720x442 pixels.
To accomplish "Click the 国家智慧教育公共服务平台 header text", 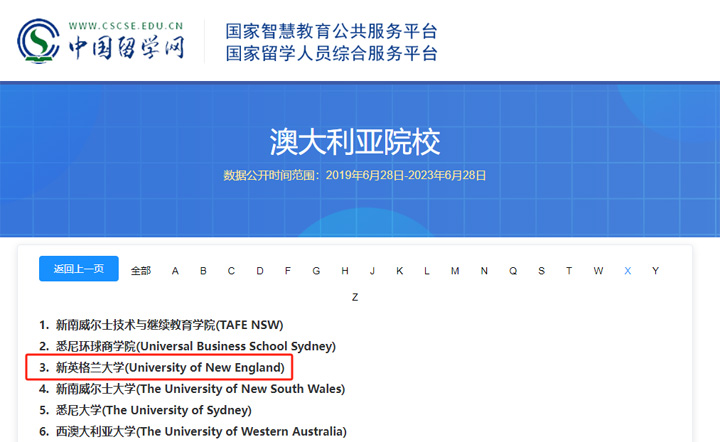I will point(331,31).
